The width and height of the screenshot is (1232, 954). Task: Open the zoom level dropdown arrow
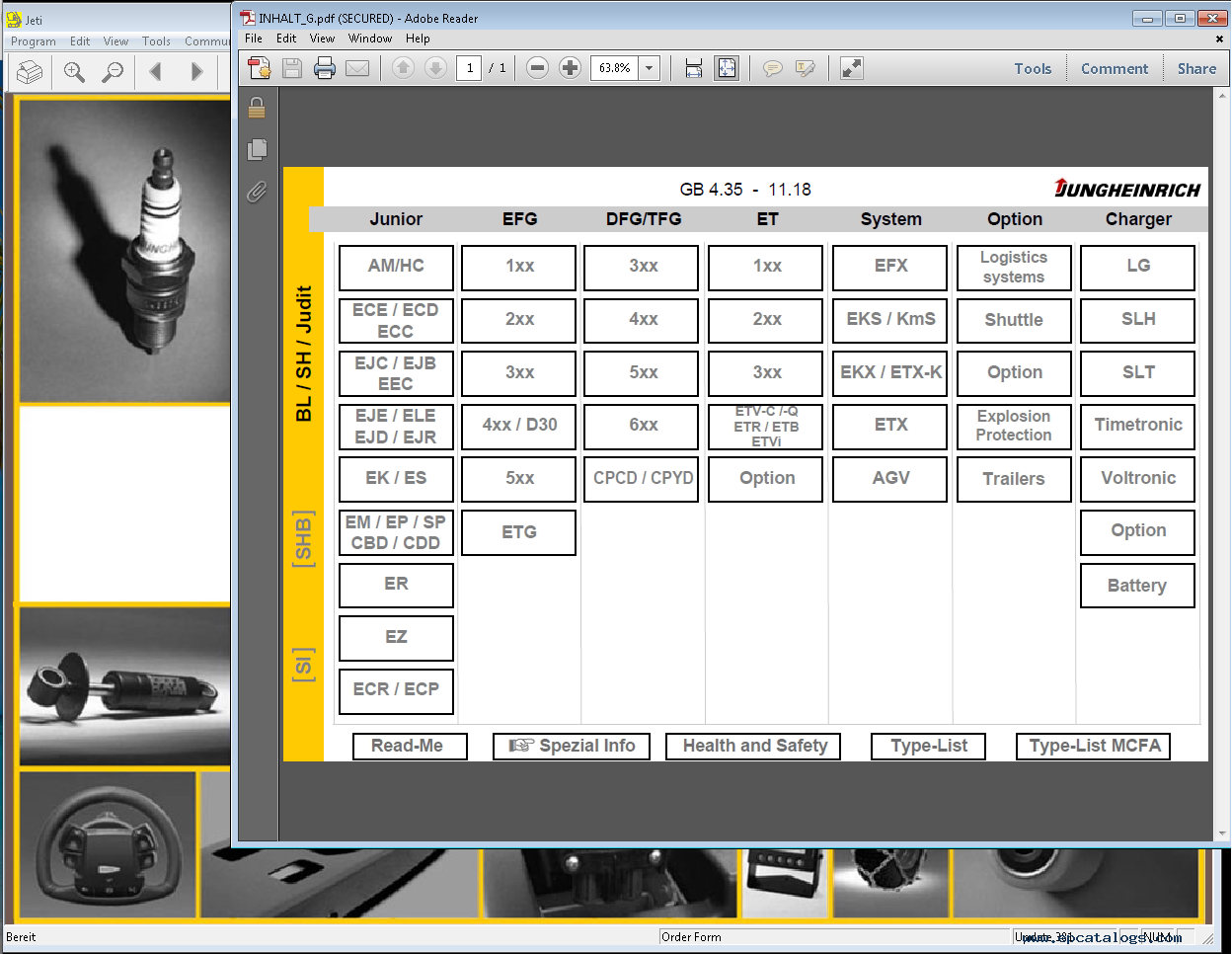(650, 68)
